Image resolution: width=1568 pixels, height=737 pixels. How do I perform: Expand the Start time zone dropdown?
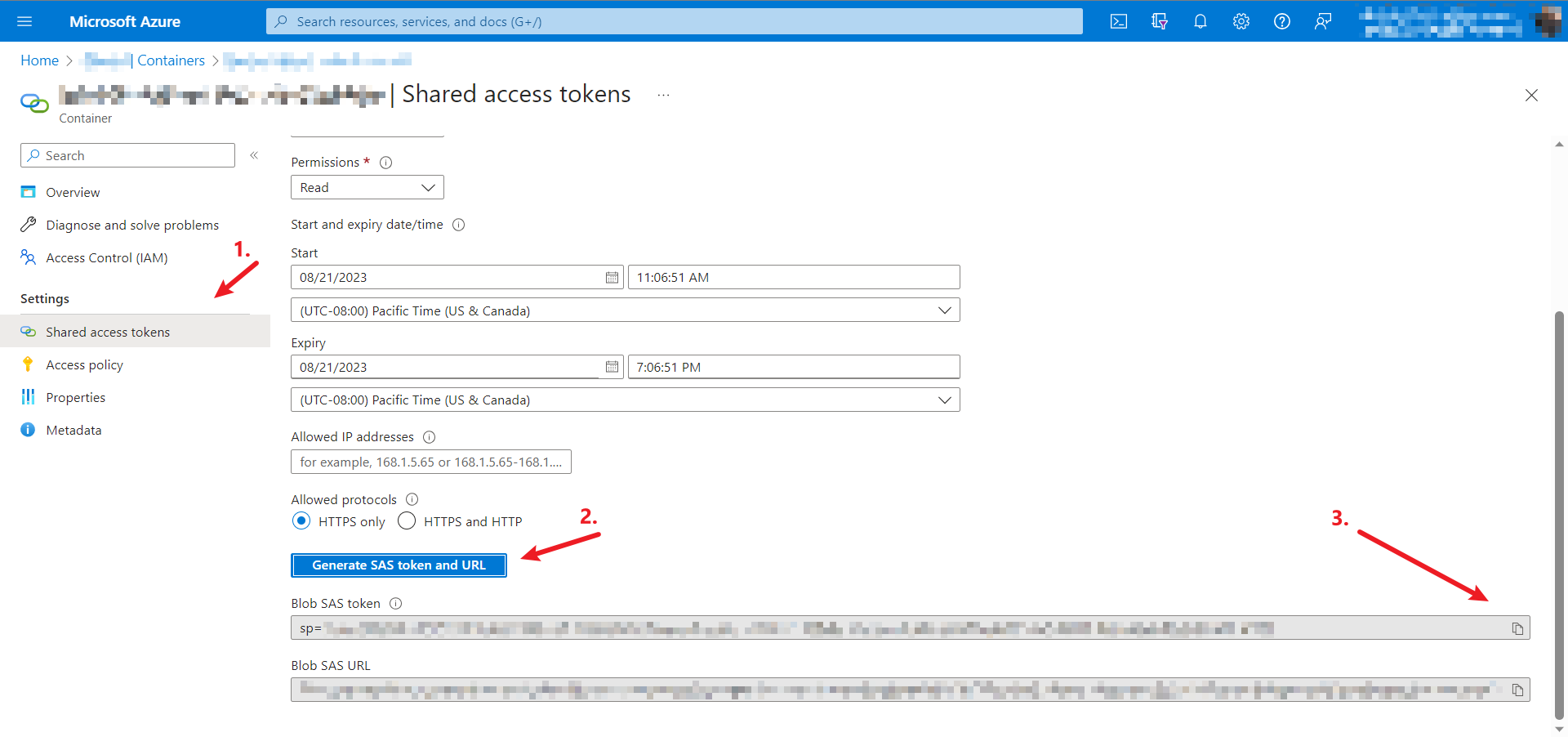[x=625, y=310]
